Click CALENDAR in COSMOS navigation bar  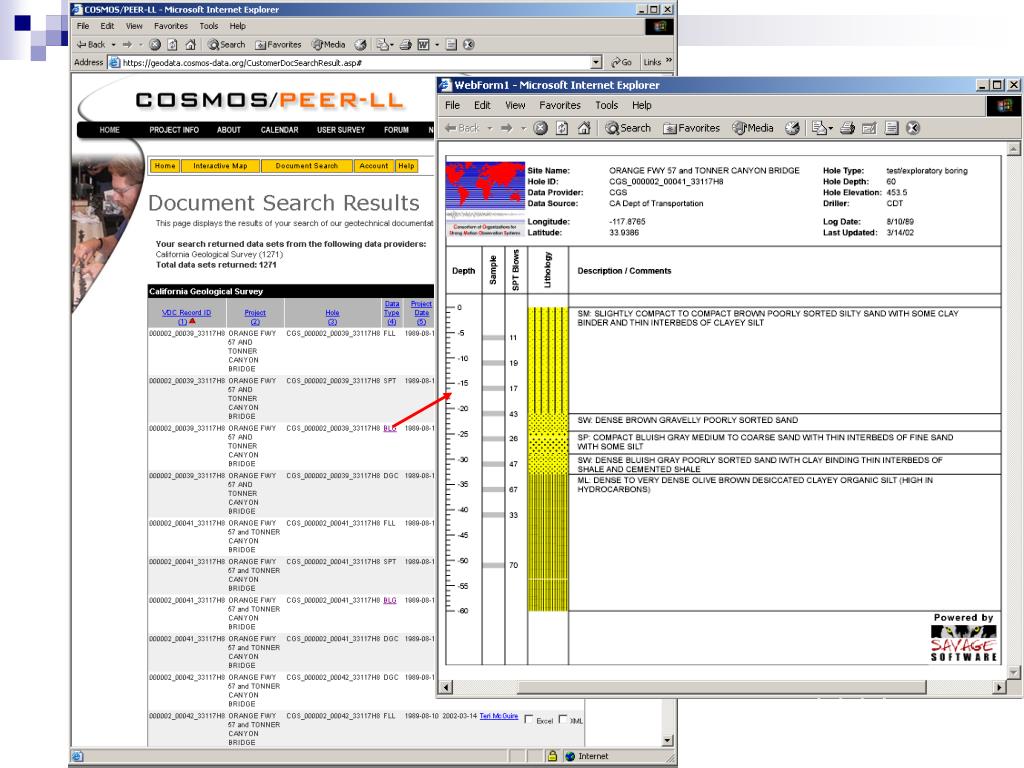280,130
